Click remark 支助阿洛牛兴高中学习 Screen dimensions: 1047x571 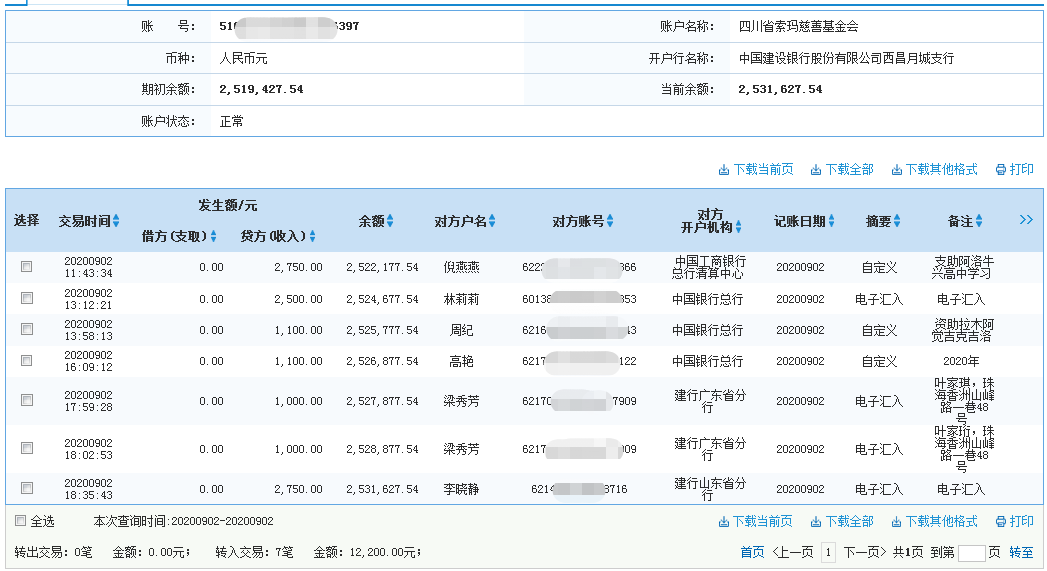pyautogui.click(x=962, y=267)
